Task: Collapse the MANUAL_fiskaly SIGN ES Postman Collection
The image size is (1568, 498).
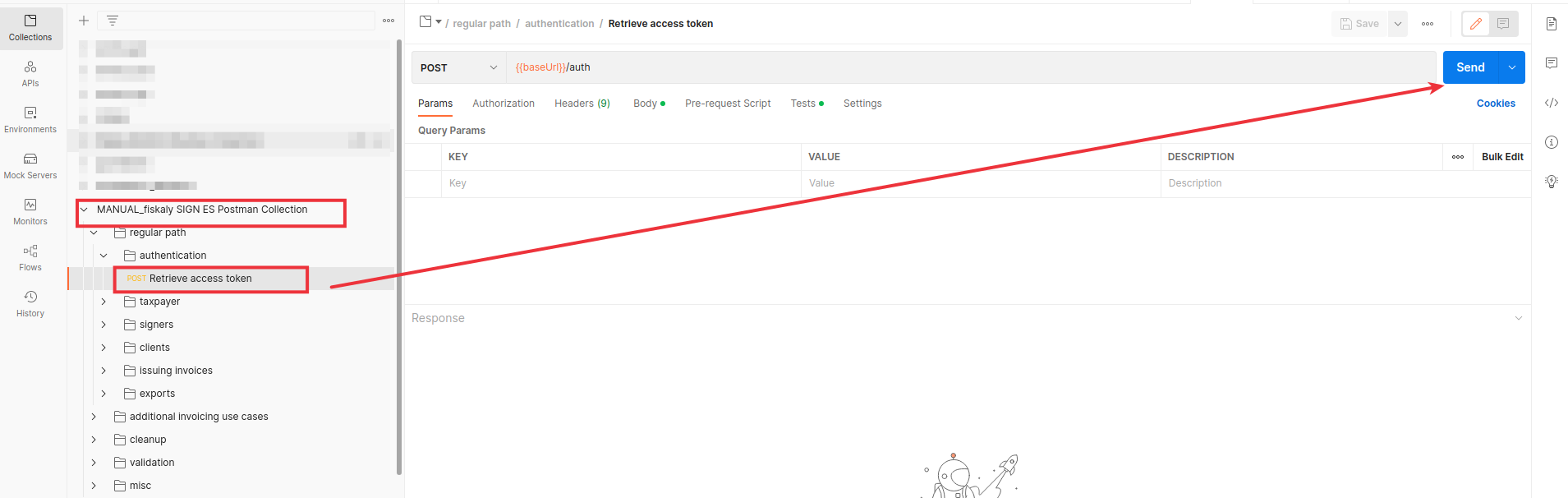Action: [84, 210]
